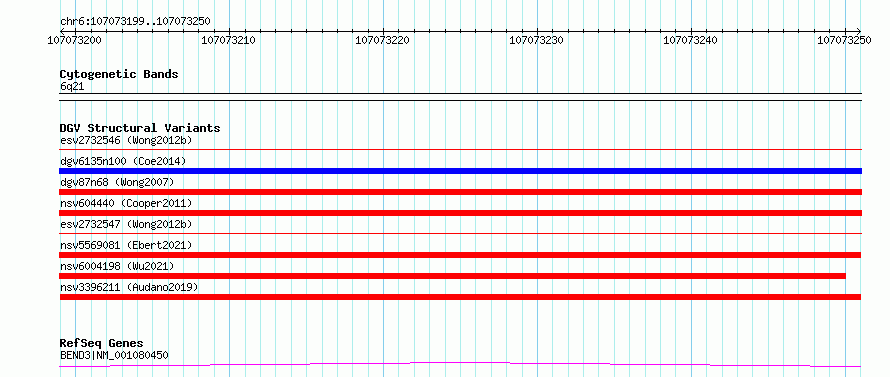Click the thin red esv2732547 variant line
This screenshot has height=377, width=890.
(x=460, y=233)
